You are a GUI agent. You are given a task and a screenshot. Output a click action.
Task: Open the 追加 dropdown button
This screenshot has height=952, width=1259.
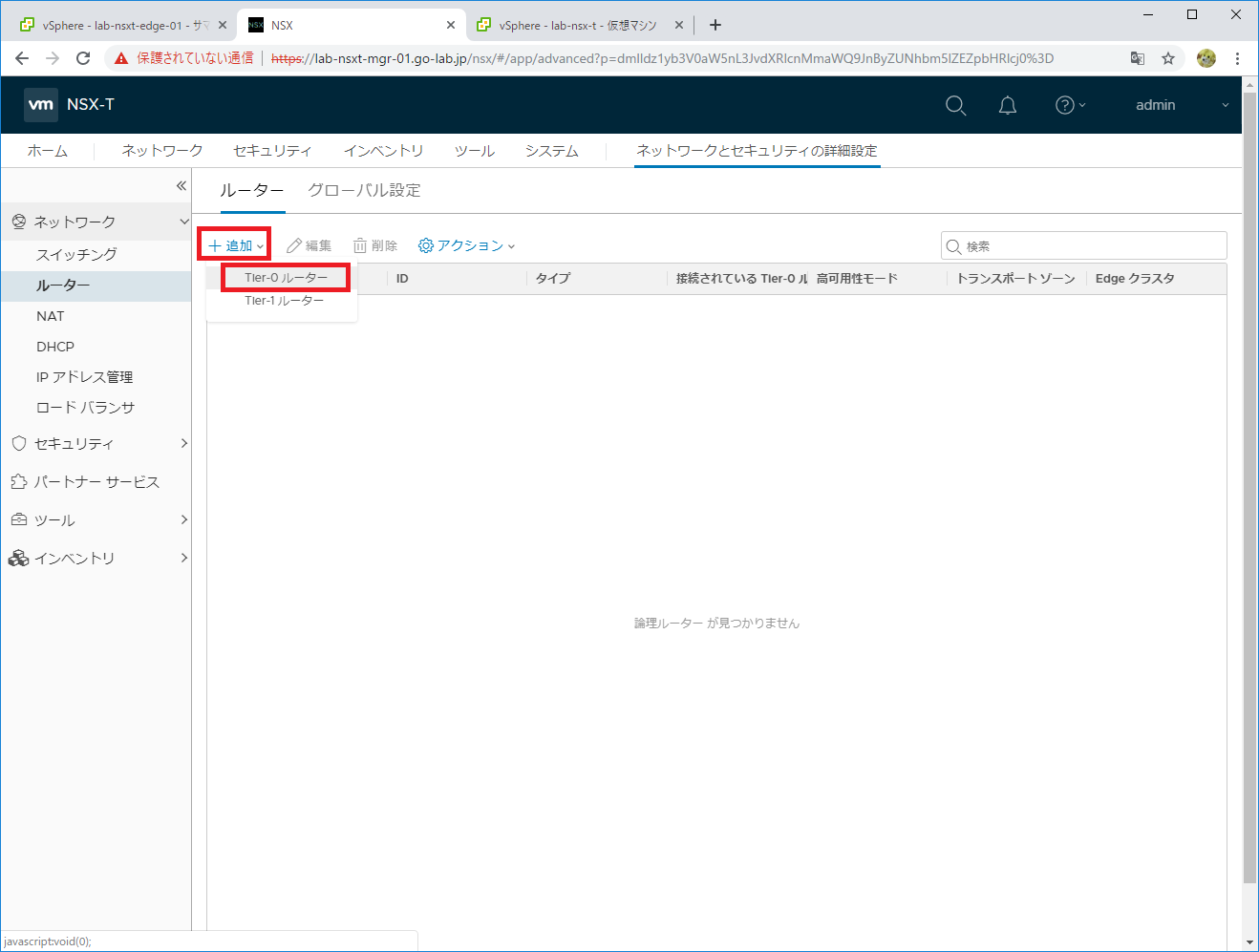coord(235,245)
